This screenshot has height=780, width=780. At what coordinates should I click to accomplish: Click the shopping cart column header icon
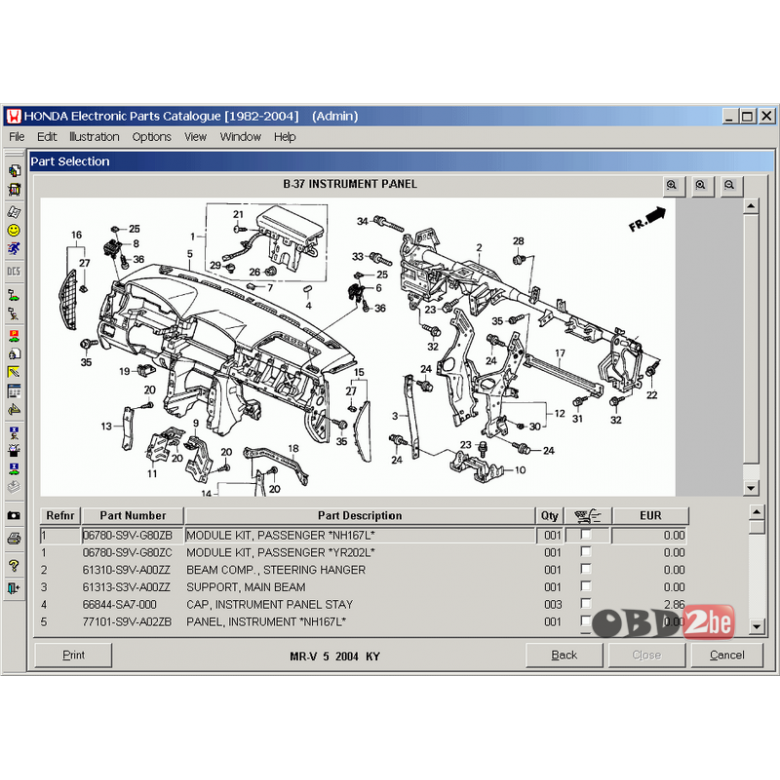coord(587,516)
